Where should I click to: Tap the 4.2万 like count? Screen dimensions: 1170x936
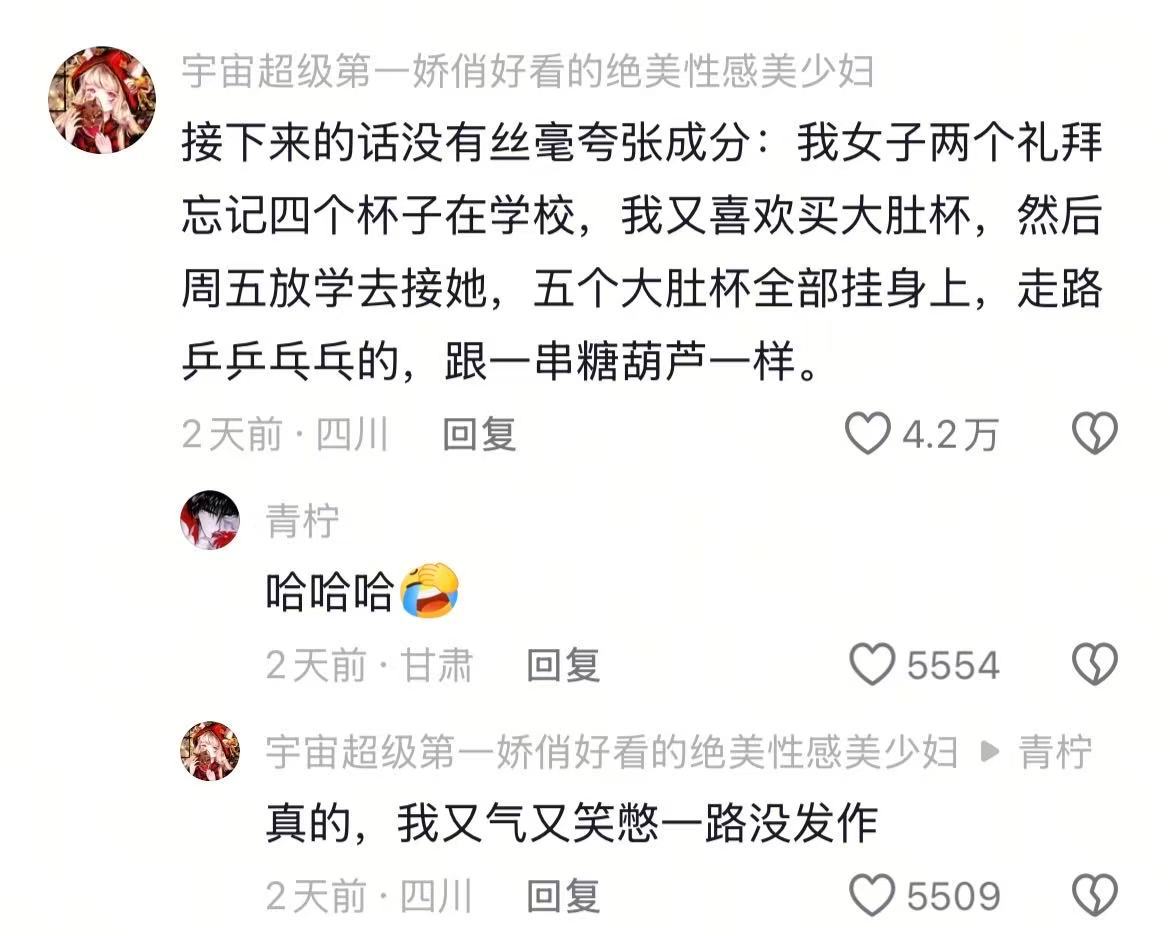pos(950,434)
